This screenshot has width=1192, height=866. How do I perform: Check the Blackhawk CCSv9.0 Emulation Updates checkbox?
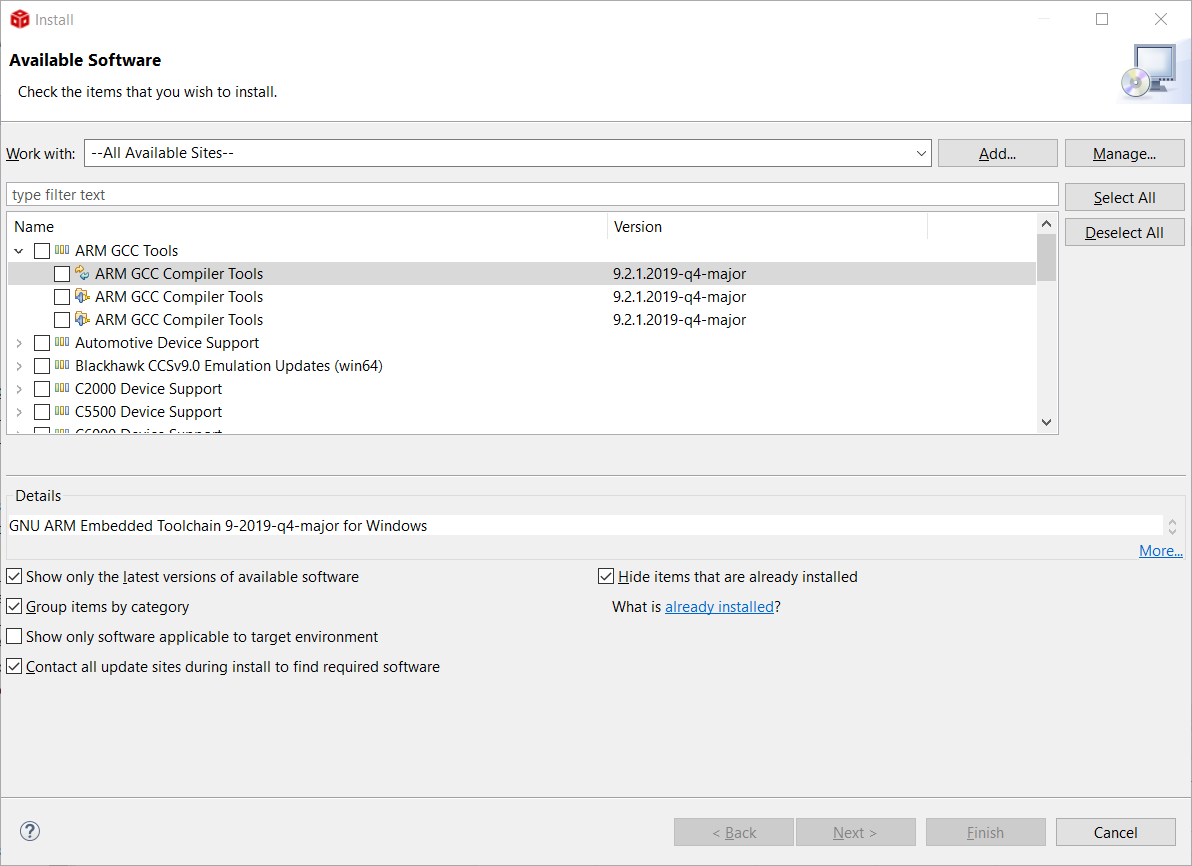42,366
